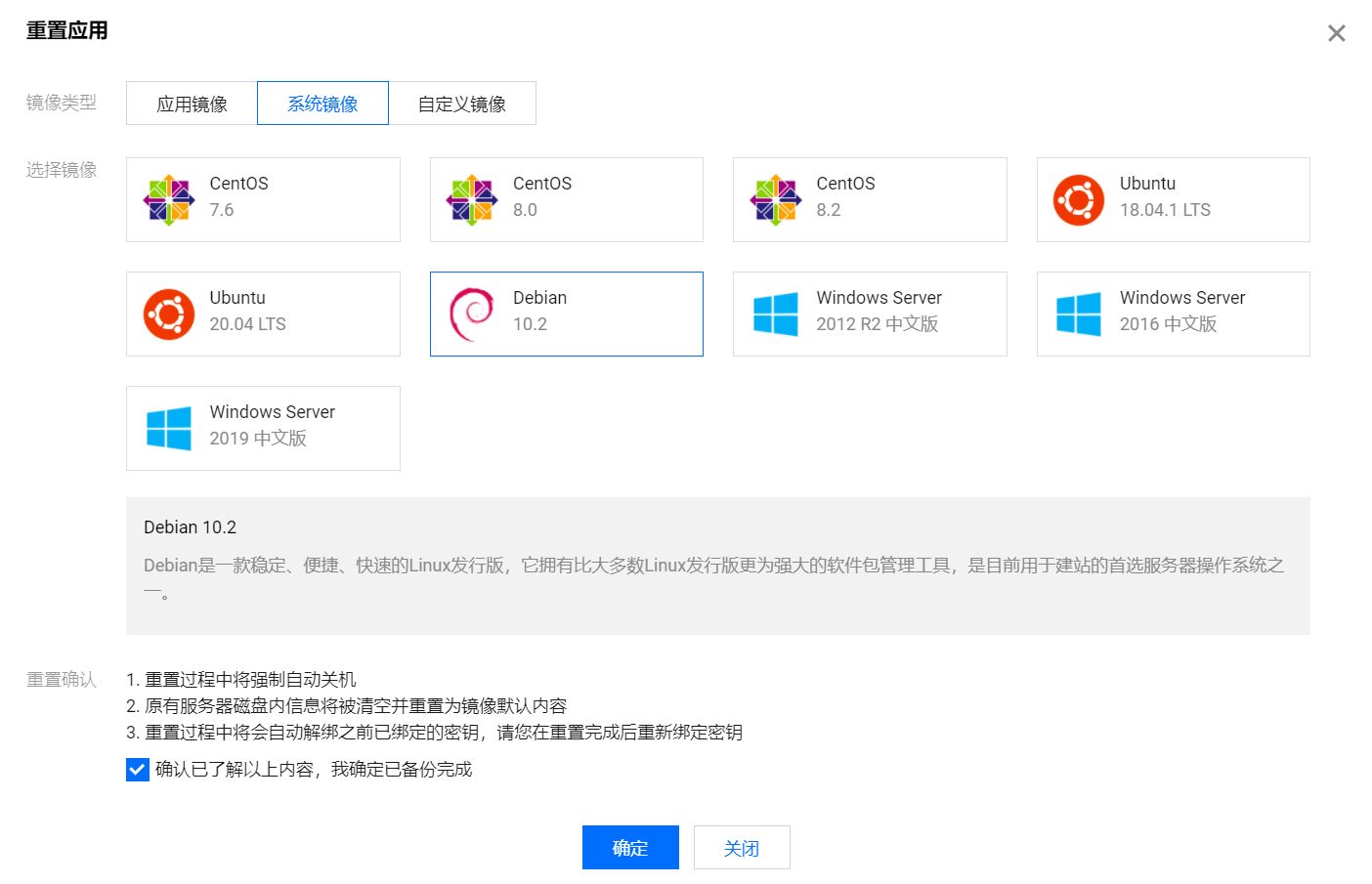
Task: Click the Ubuntu 20.04 LTS logo
Action: (x=169, y=315)
